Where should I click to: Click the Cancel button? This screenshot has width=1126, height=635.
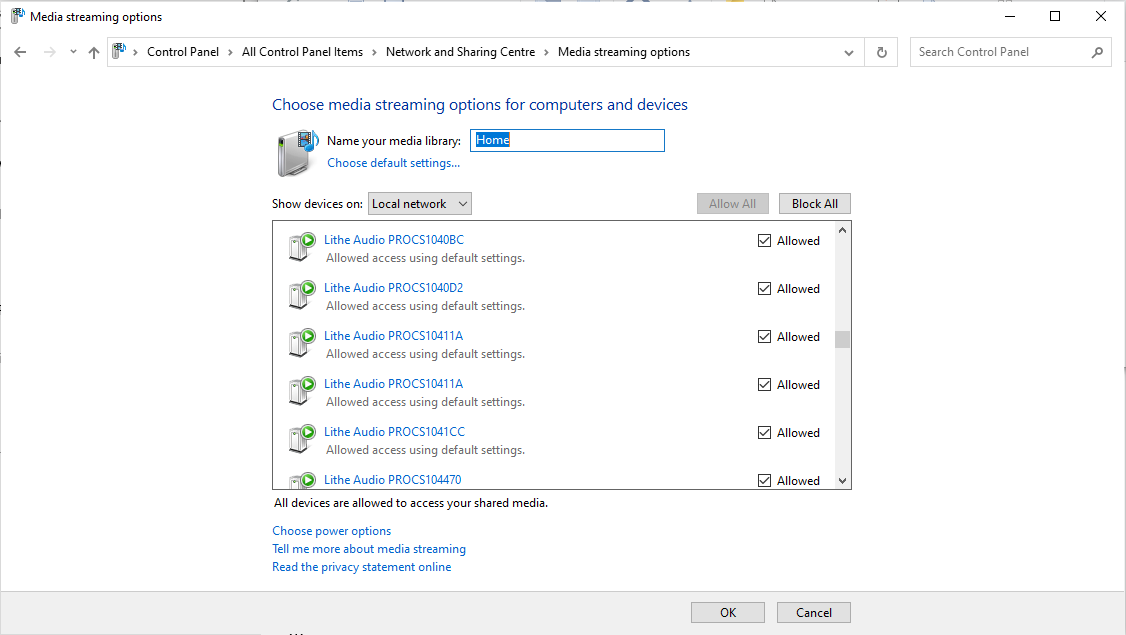814,613
